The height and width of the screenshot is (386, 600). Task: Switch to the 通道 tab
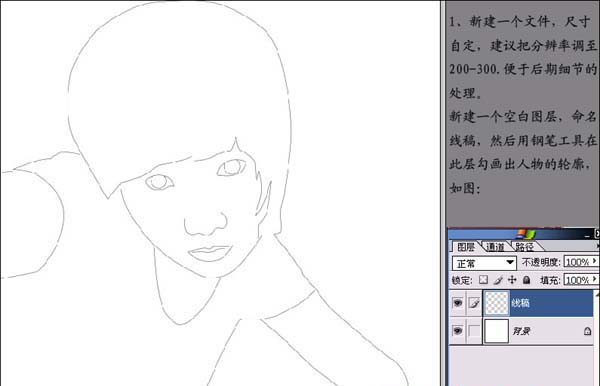click(x=495, y=247)
